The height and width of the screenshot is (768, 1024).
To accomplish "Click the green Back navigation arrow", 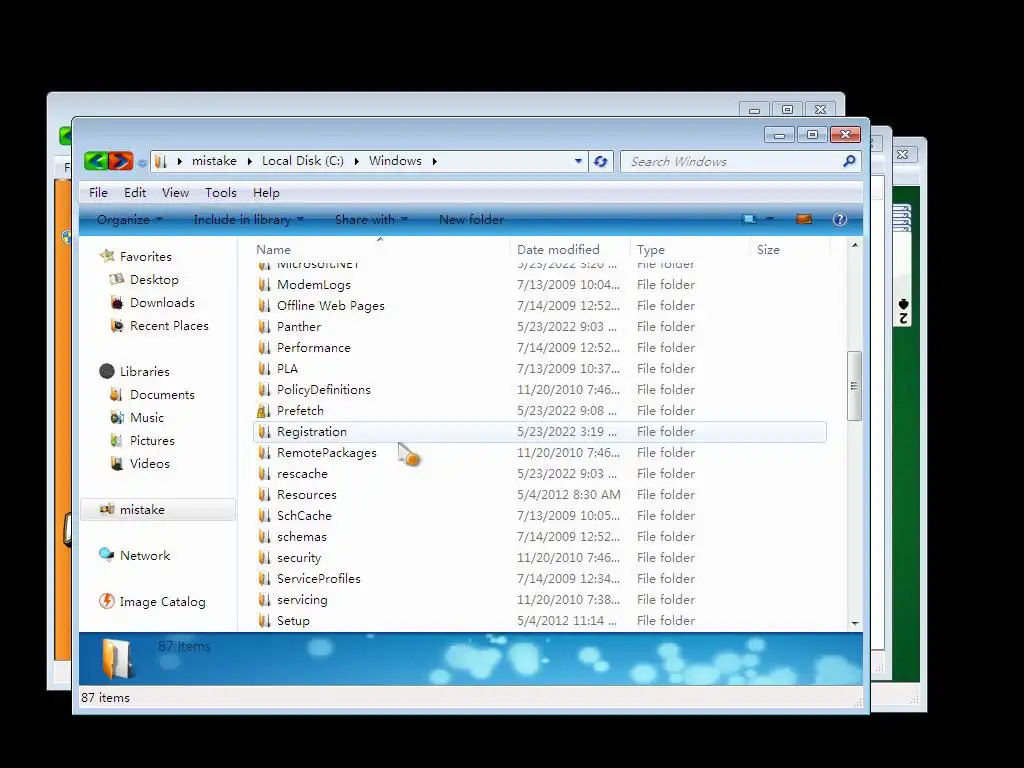I will (96, 161).
